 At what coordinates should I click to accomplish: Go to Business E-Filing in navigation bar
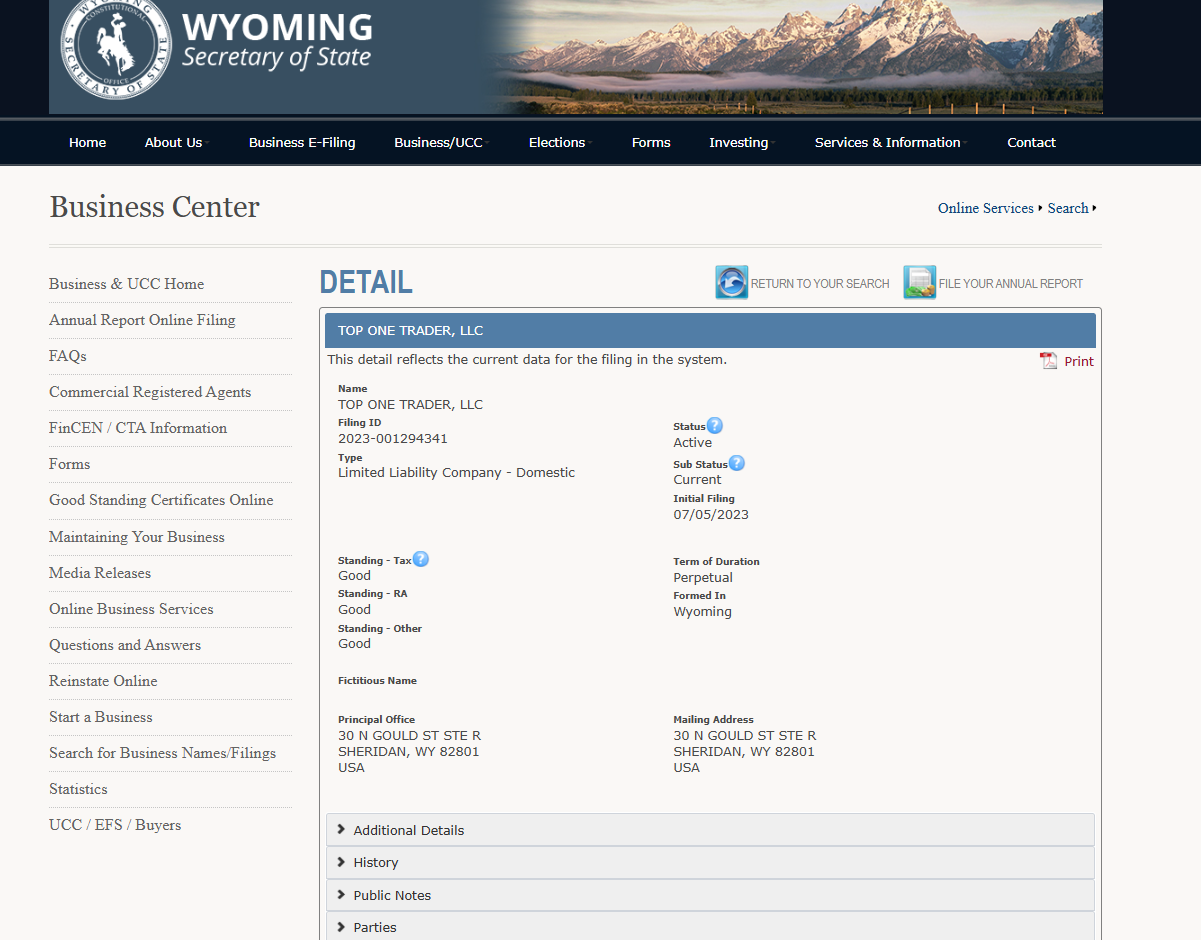coord(302,142)
